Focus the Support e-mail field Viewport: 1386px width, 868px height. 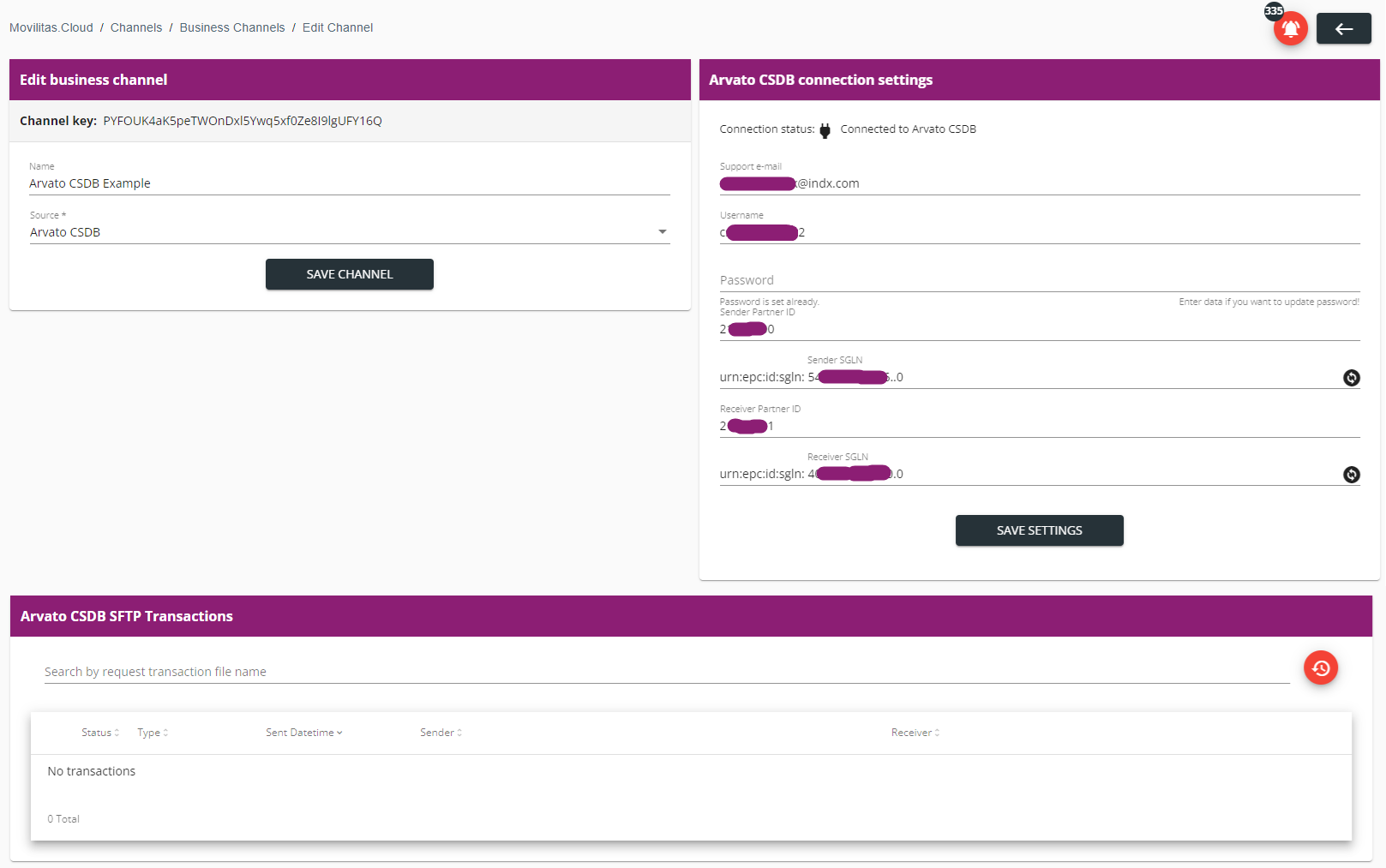(1040, 183)
